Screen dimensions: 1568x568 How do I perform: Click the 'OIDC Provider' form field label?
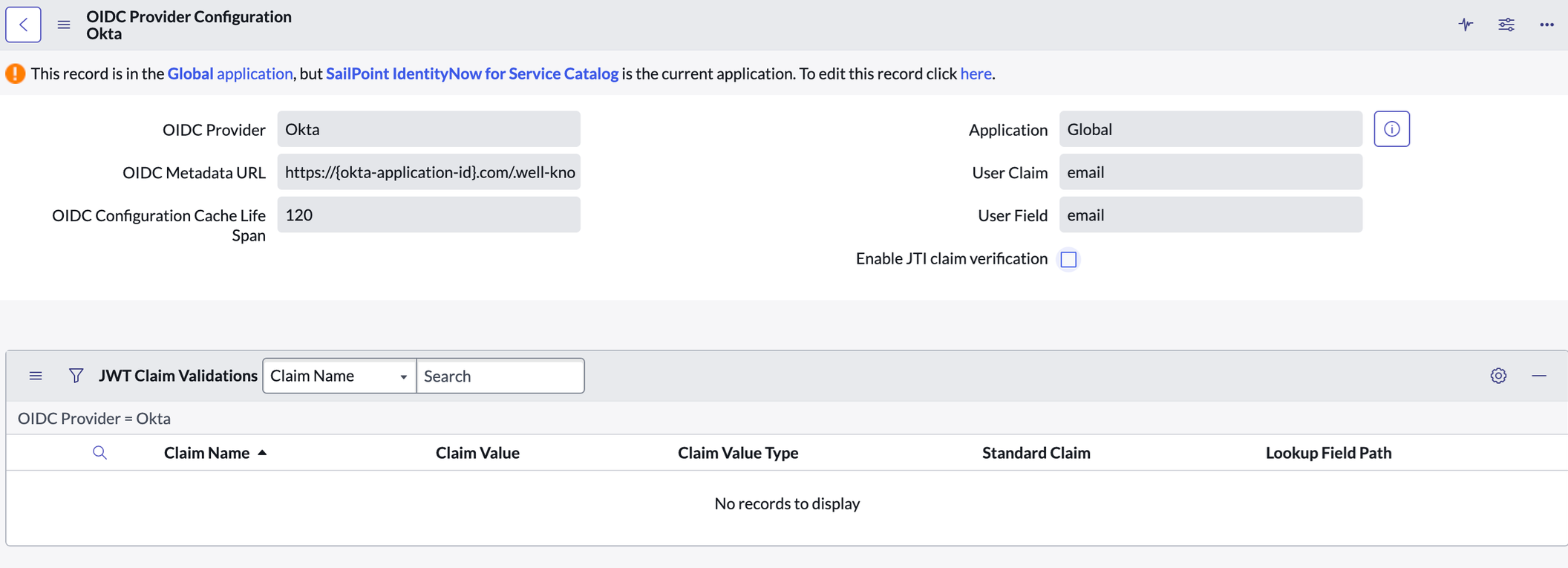(x=214, y=129)
